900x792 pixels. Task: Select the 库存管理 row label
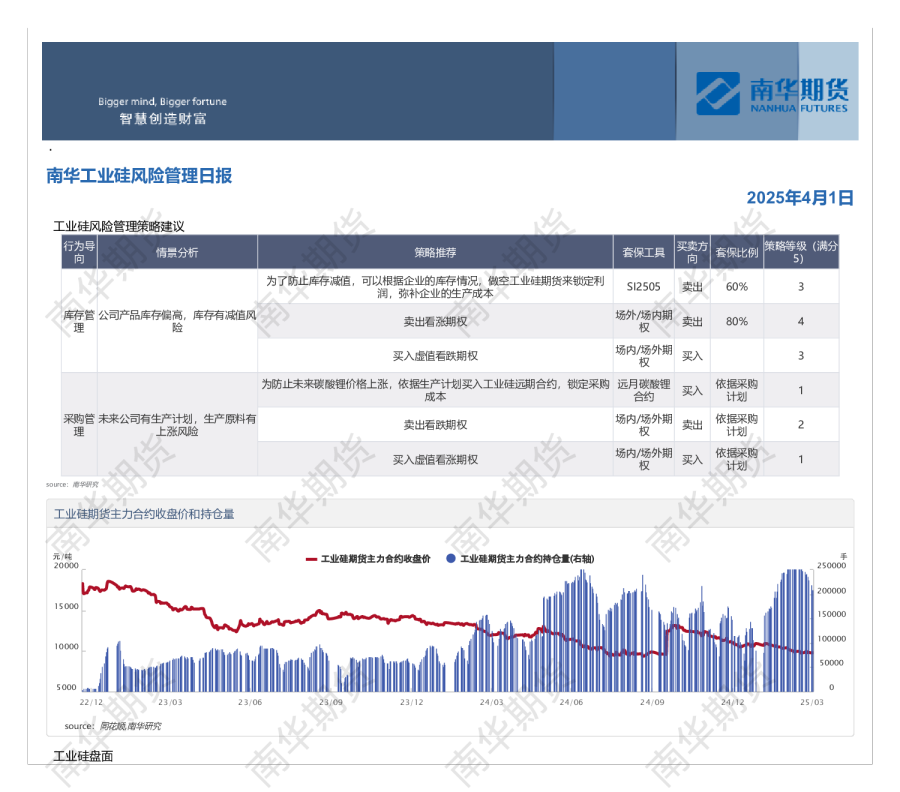(x=79, y=321)
